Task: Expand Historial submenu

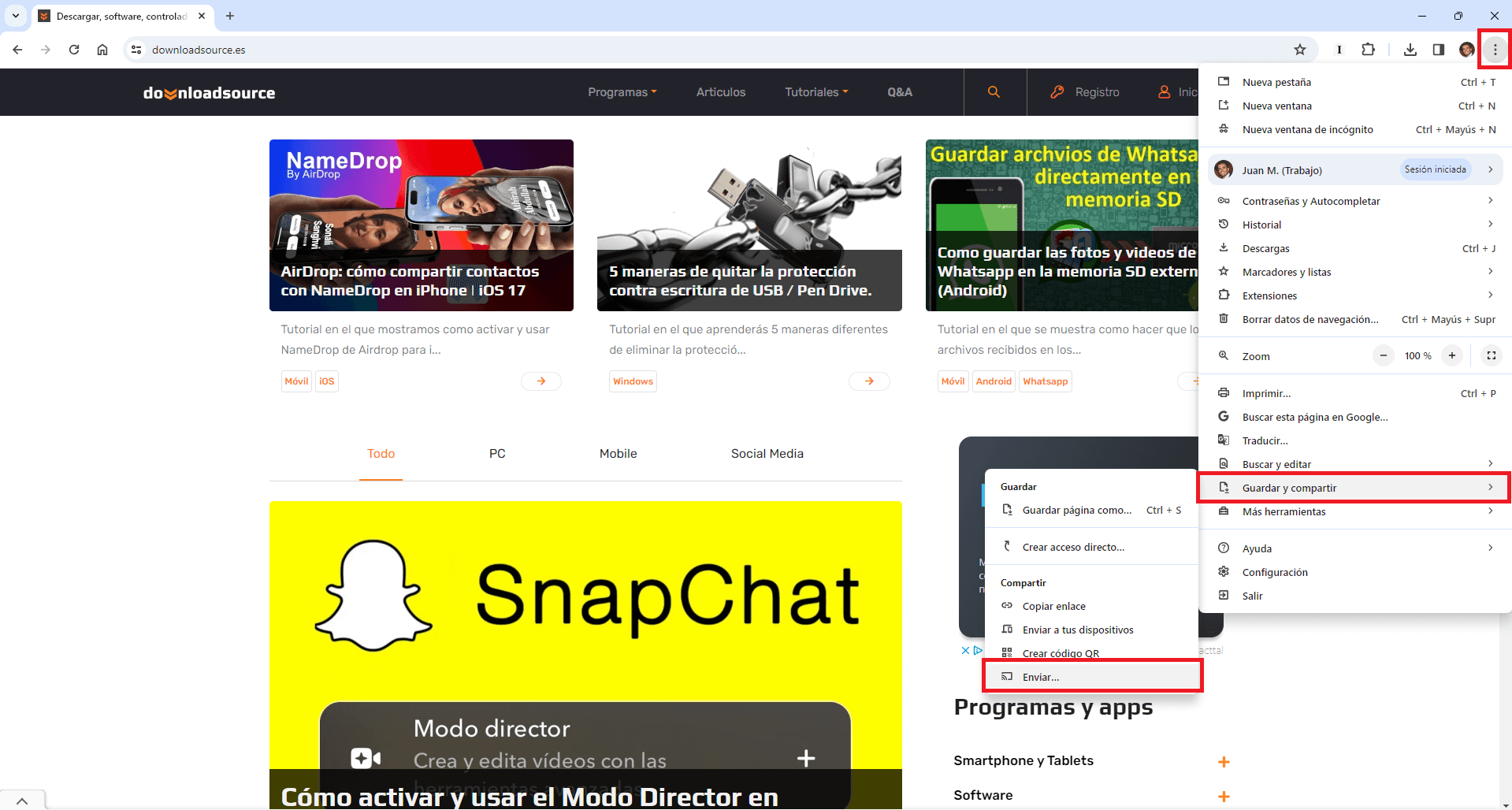Action: tap(1355, 225)
